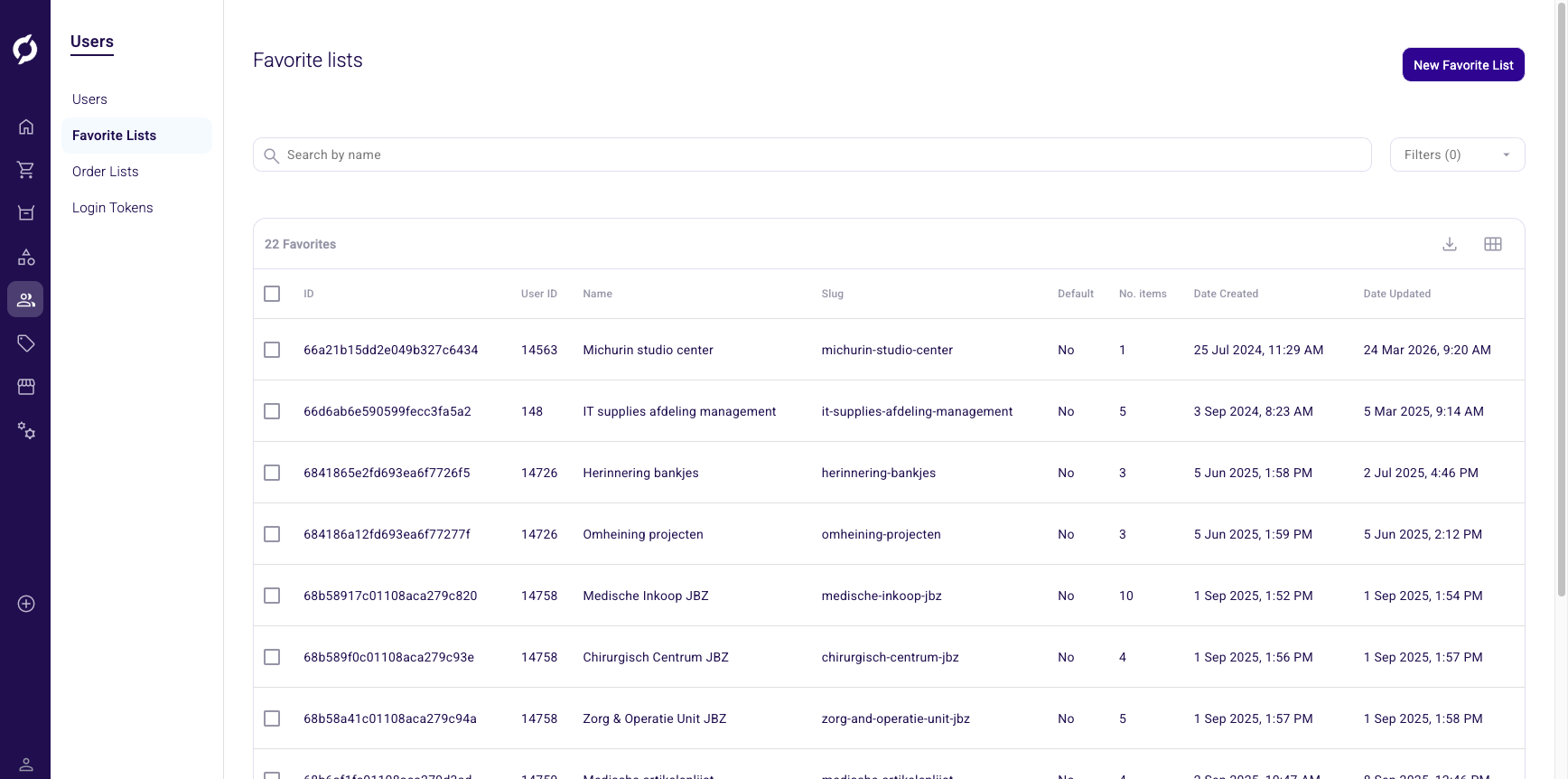This screenshot has height=779, width=1568.
Task: Sort by the ID column header
Action: pos(309,294)
